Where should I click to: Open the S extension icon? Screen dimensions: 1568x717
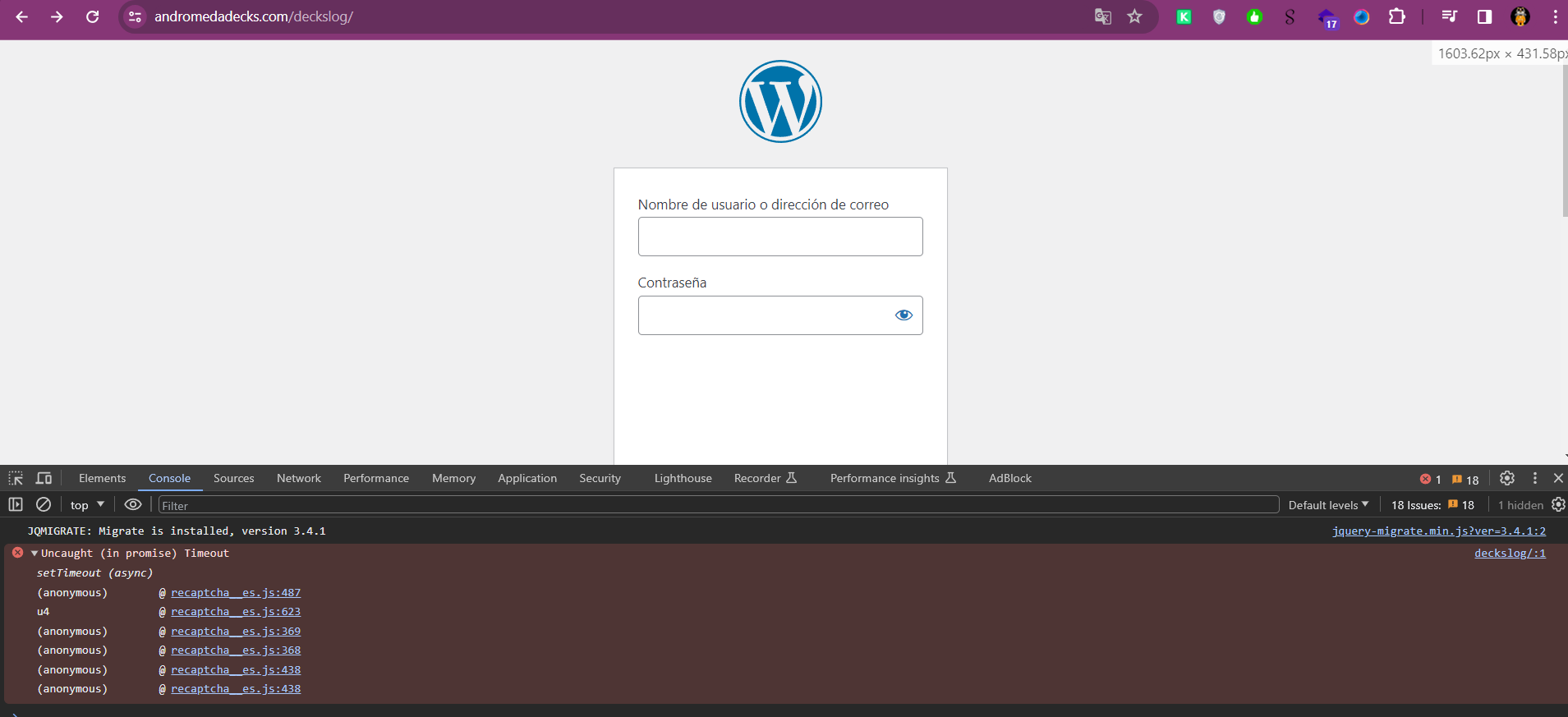tap(1290, 16)
